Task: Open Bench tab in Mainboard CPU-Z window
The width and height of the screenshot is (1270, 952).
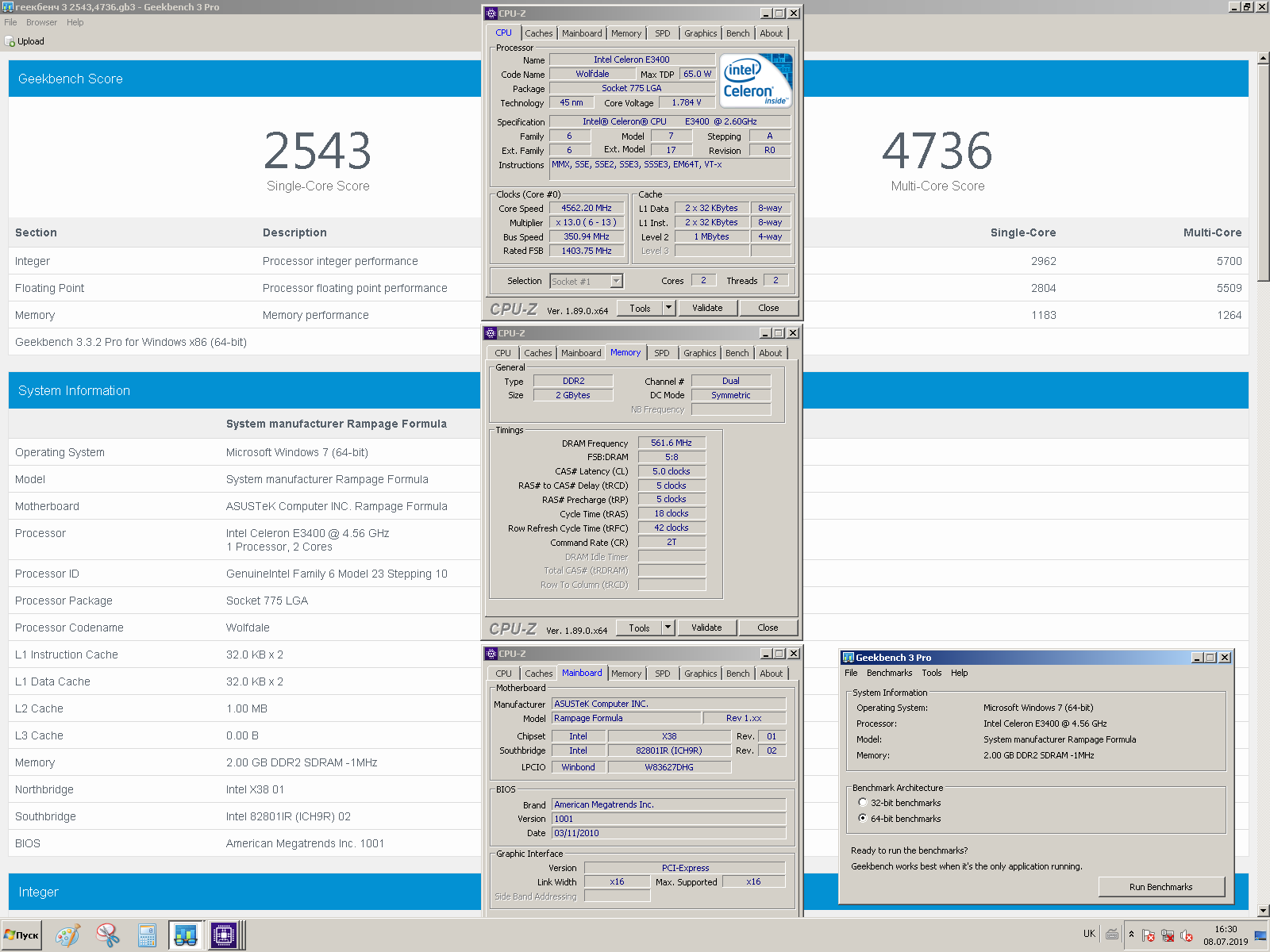Action: click(738, 674)
